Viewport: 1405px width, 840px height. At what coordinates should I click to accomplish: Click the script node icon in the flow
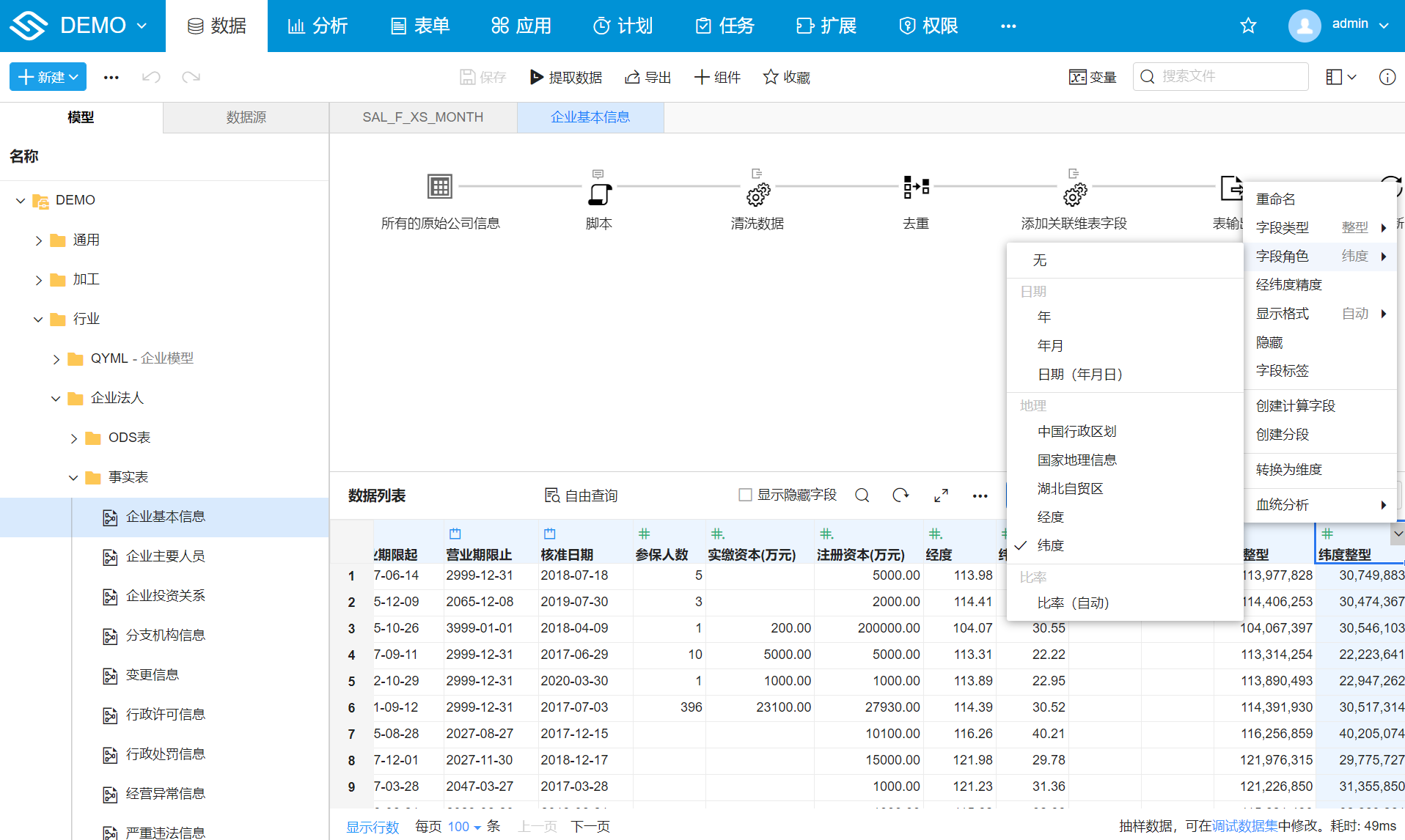pos(599,193)
